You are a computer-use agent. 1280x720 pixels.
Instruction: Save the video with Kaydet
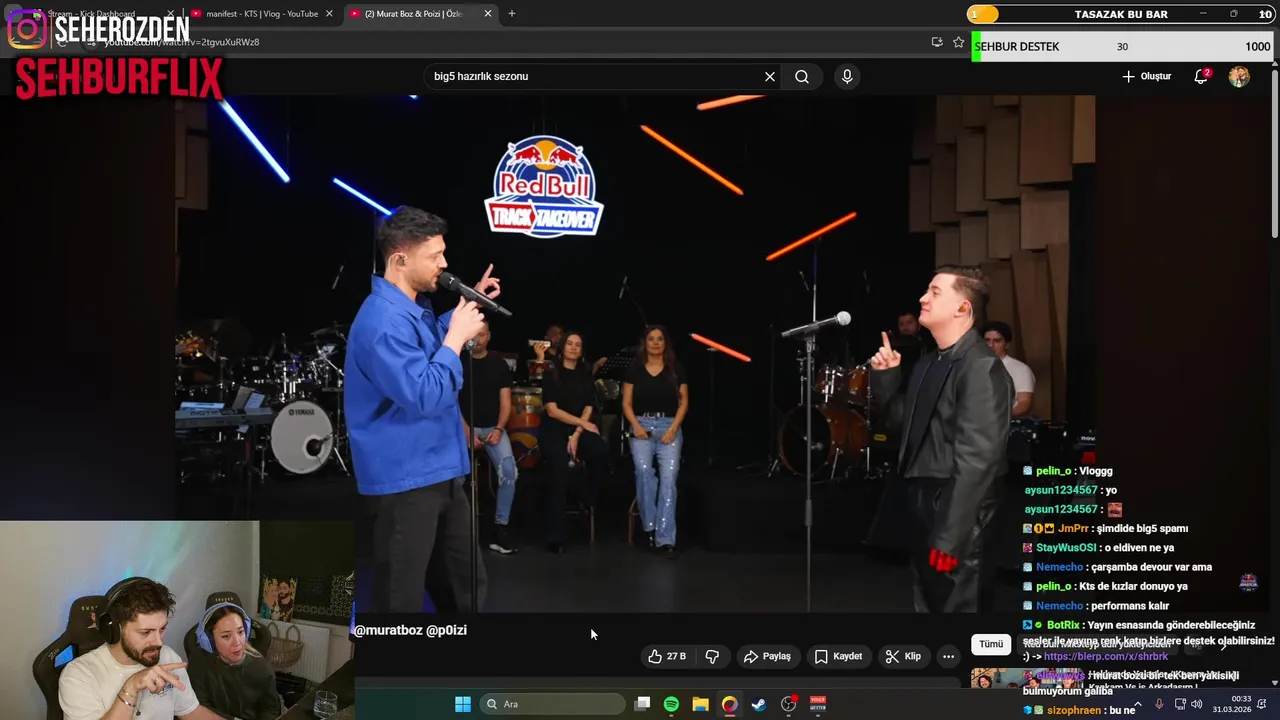point(838,656)
